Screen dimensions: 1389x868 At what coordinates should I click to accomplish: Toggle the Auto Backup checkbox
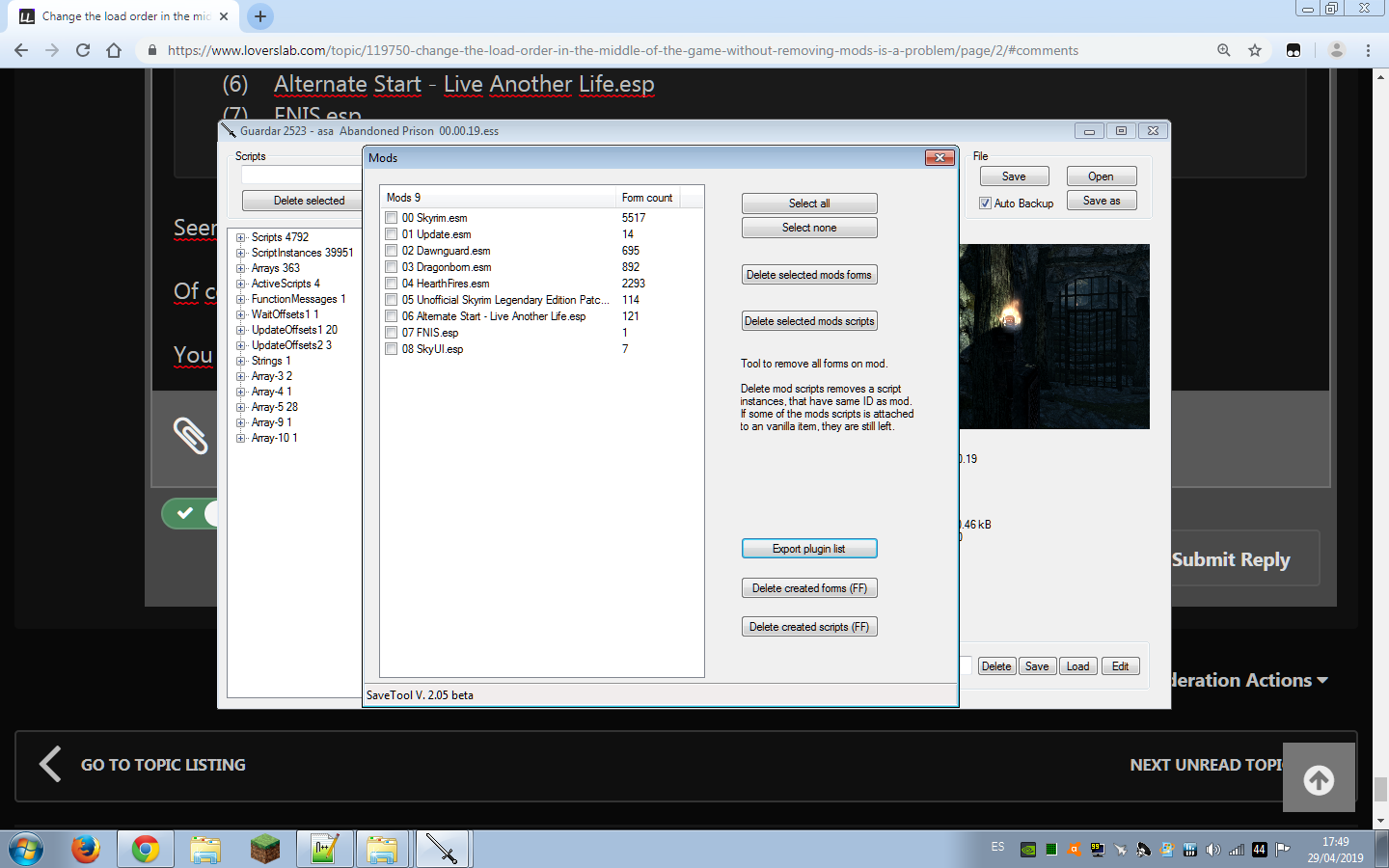pyautogui.click(x=985, y=203)
